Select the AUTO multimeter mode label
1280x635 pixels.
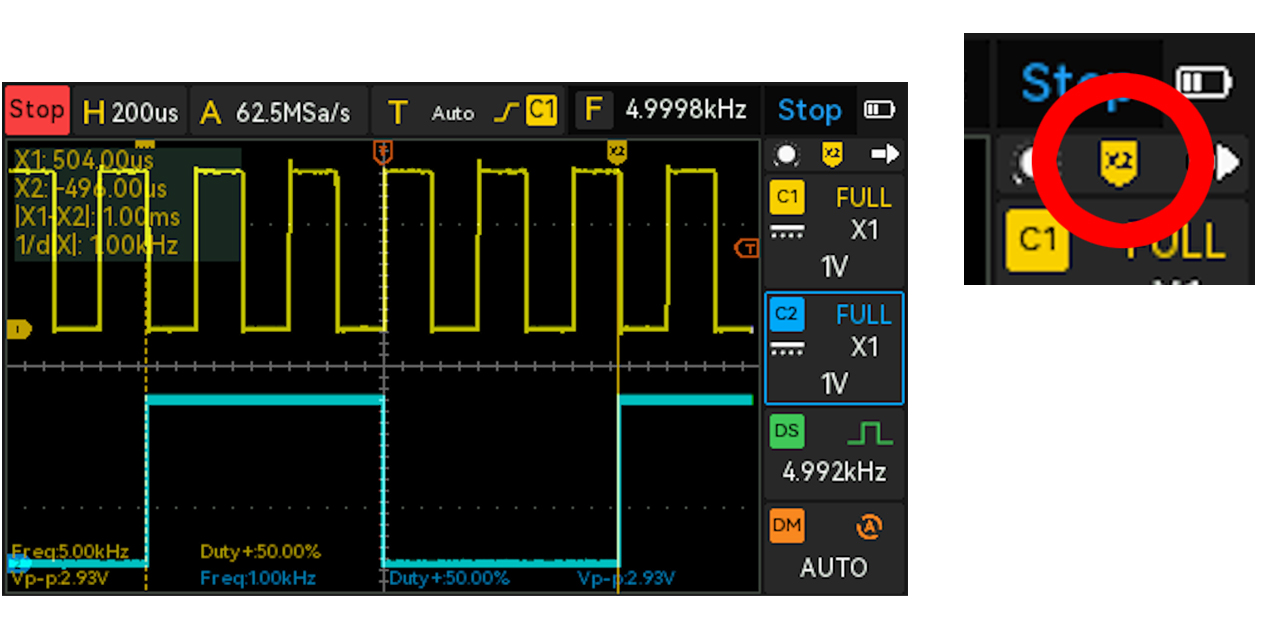(x=834, y=568)
